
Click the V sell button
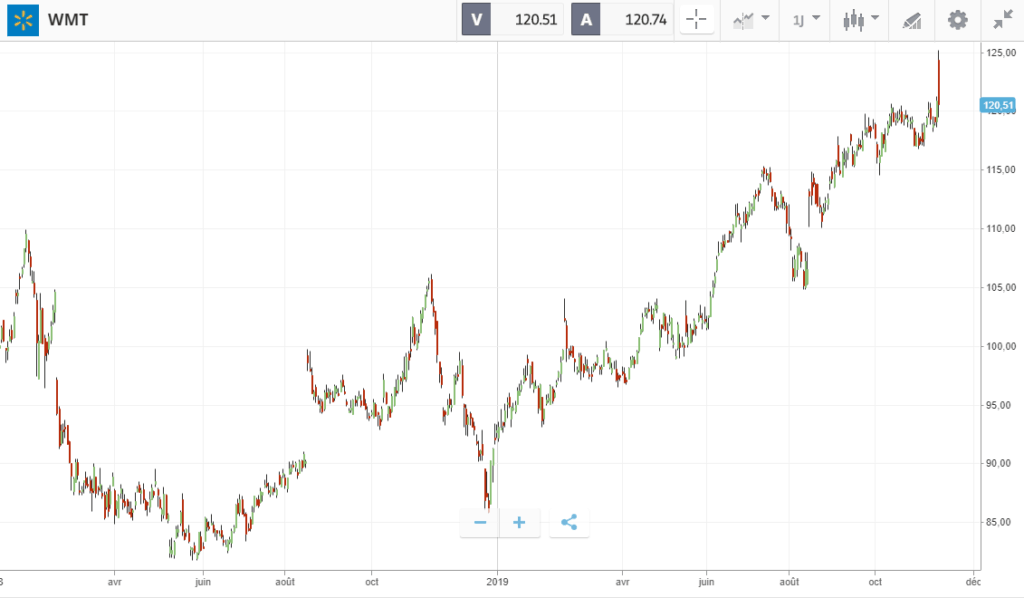coord(476,20)
